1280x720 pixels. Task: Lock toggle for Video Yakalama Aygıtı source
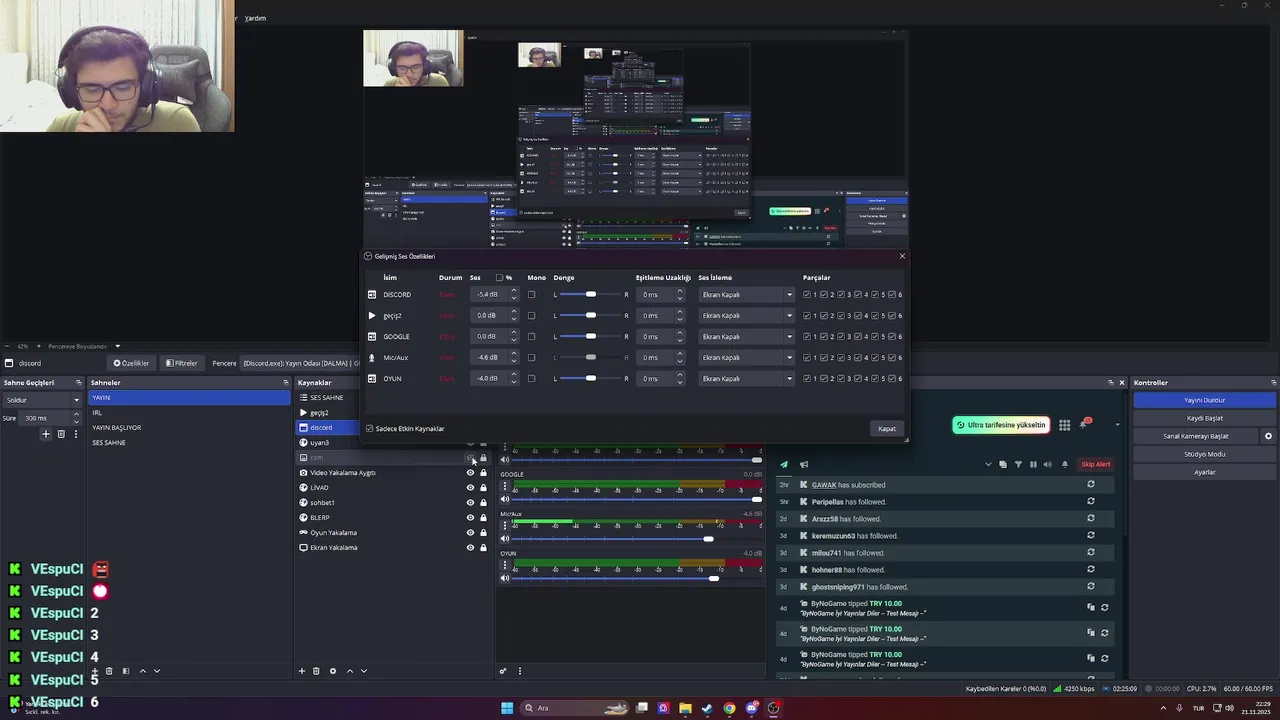tap(483, 473)
